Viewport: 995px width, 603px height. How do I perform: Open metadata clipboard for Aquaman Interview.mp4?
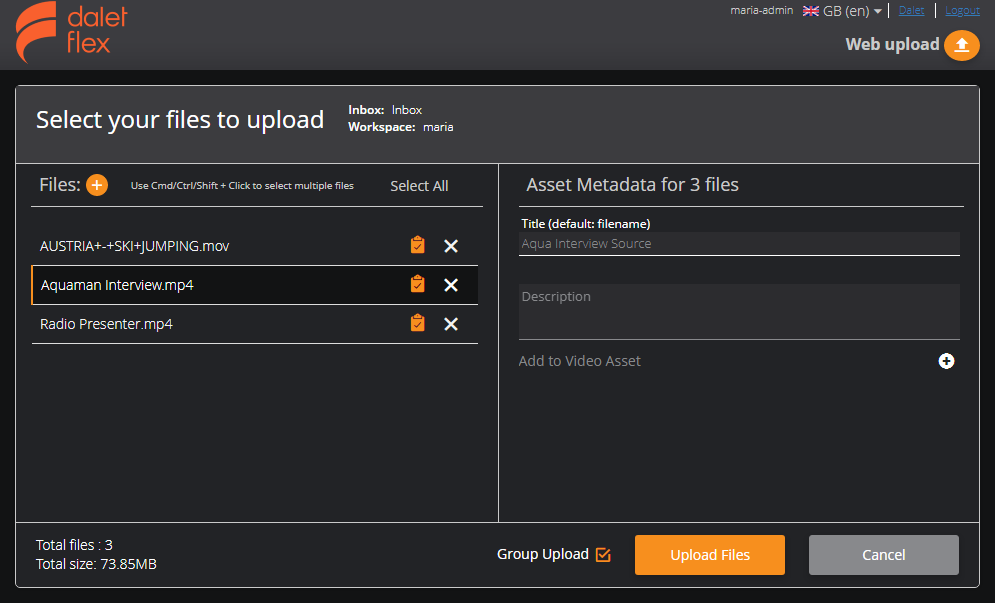pos(417,284)
